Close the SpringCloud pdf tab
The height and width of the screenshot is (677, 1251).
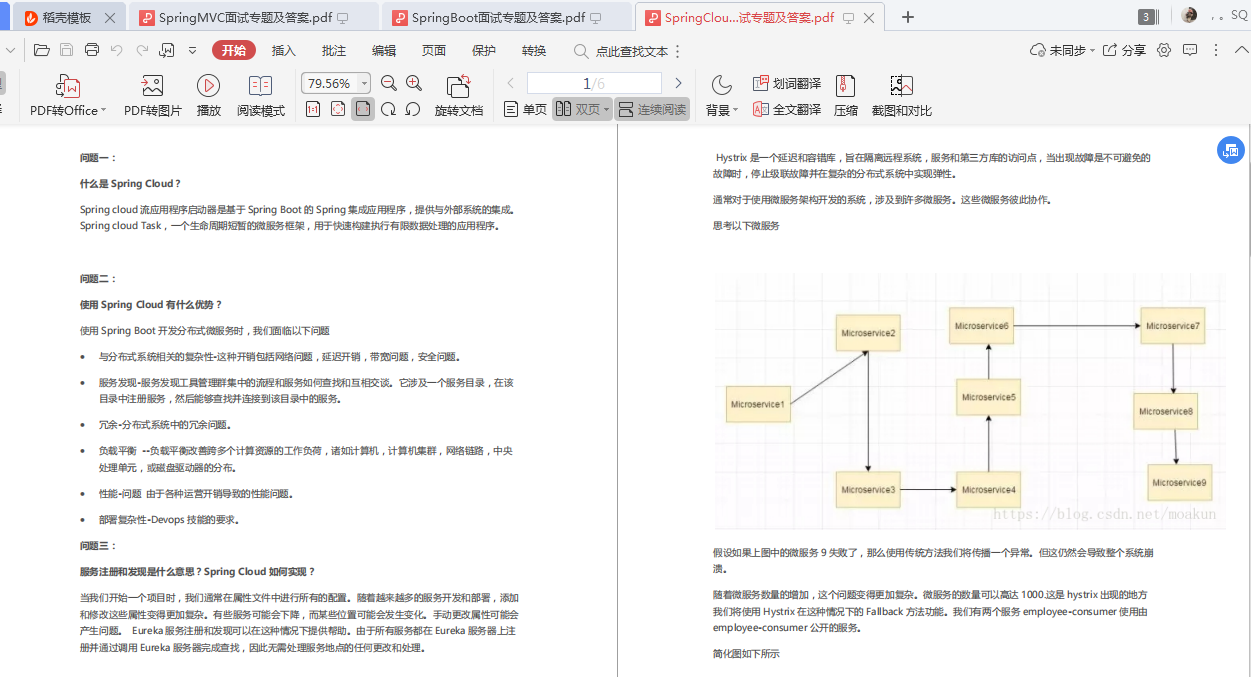(867, 17)
